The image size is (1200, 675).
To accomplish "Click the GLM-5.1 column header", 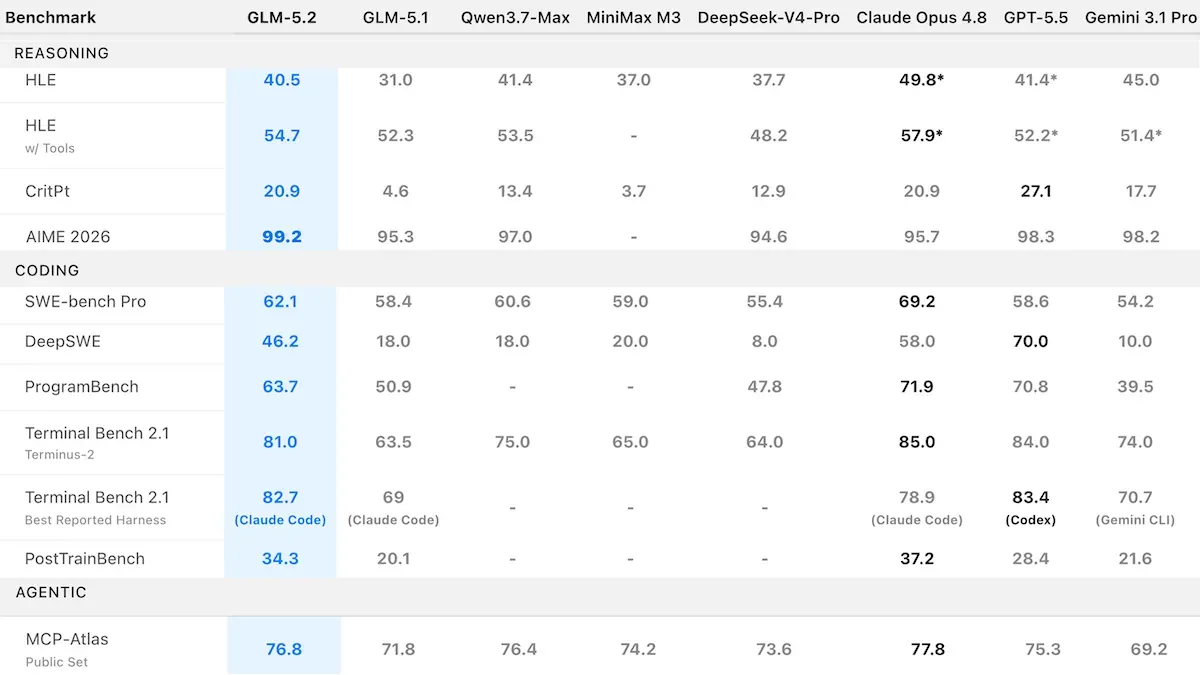I will pos(394,18).
